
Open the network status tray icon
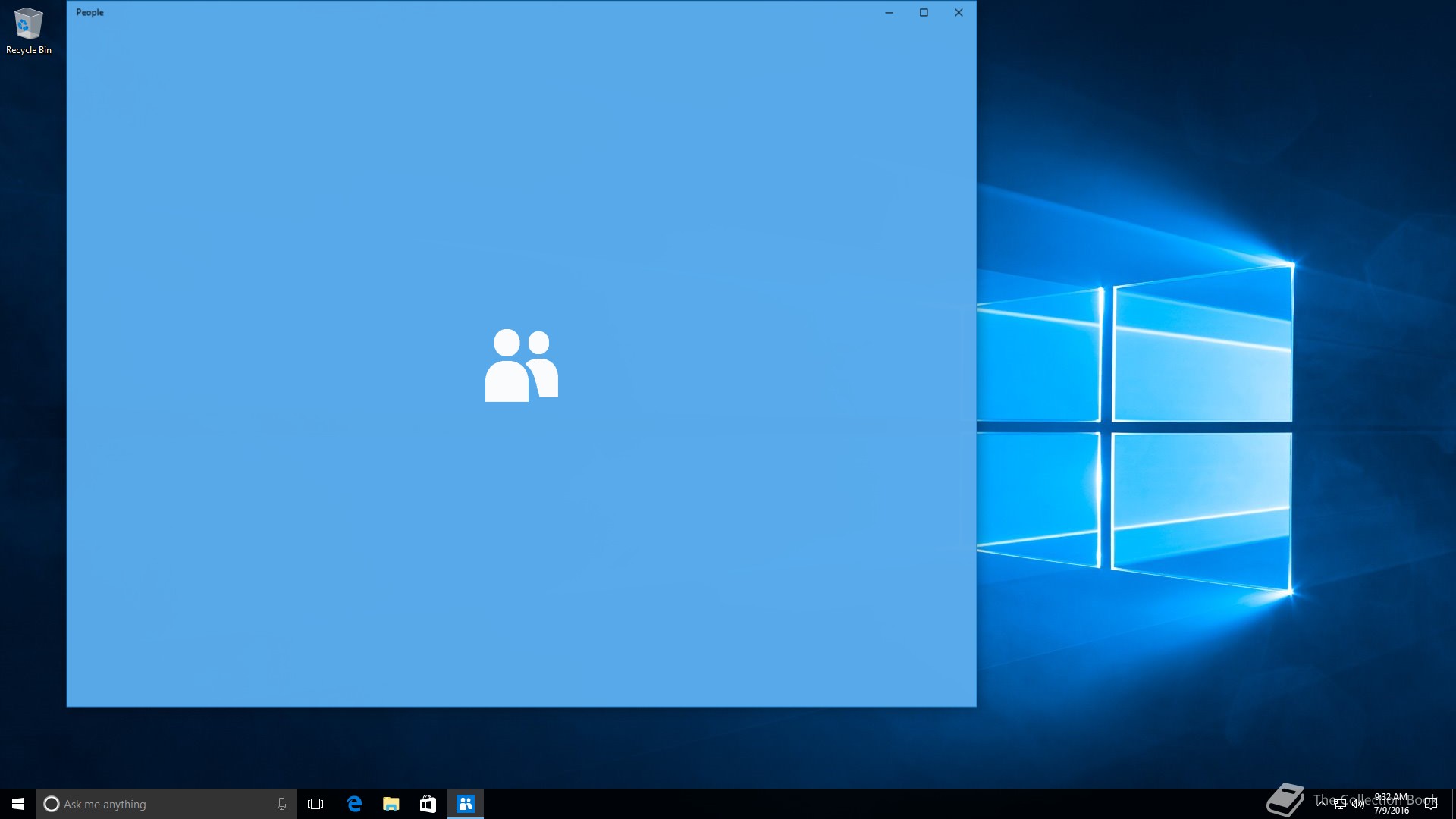point(1340,804)
